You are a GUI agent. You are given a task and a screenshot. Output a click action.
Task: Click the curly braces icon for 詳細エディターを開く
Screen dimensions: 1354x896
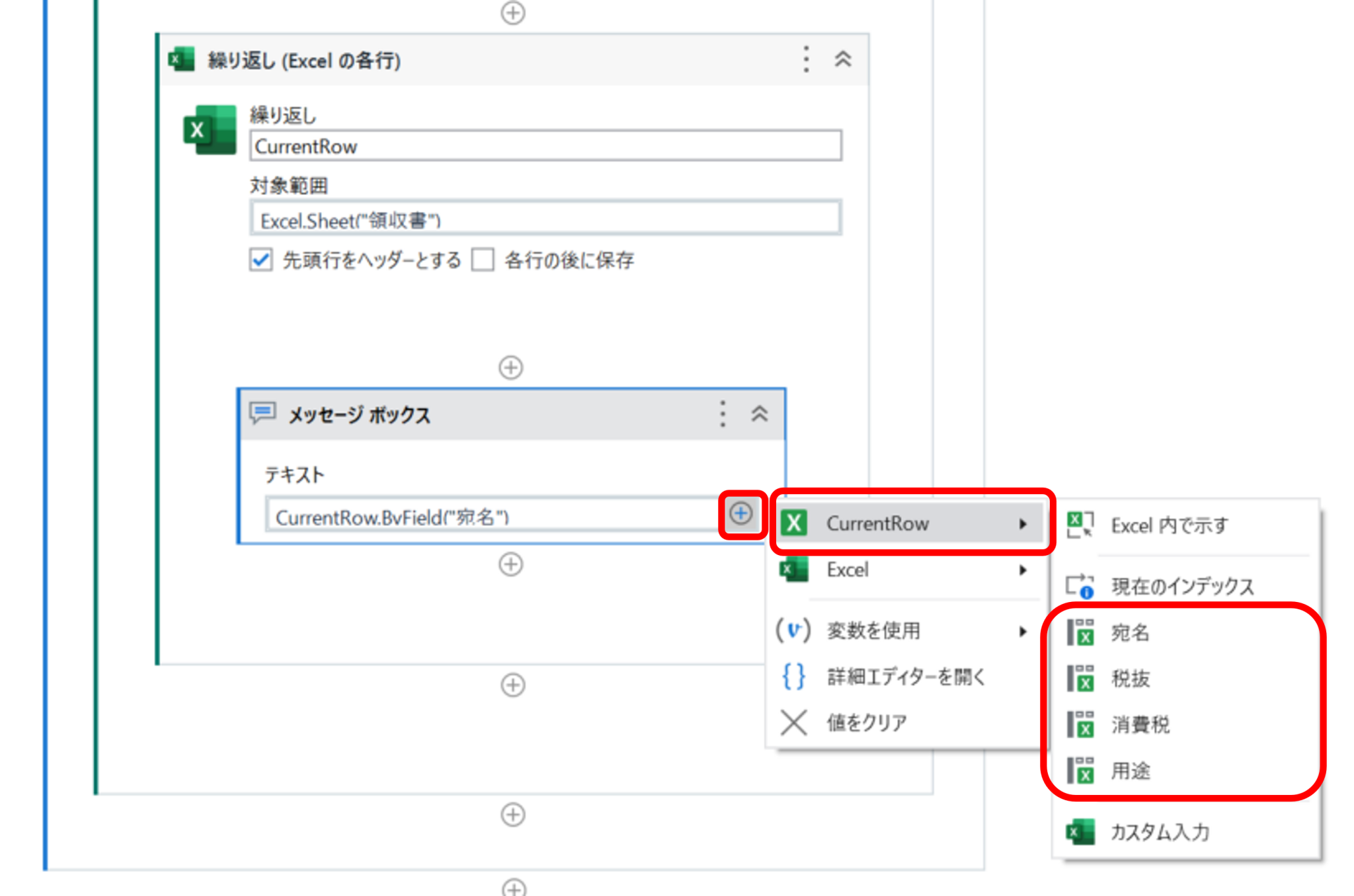[793, 676]
